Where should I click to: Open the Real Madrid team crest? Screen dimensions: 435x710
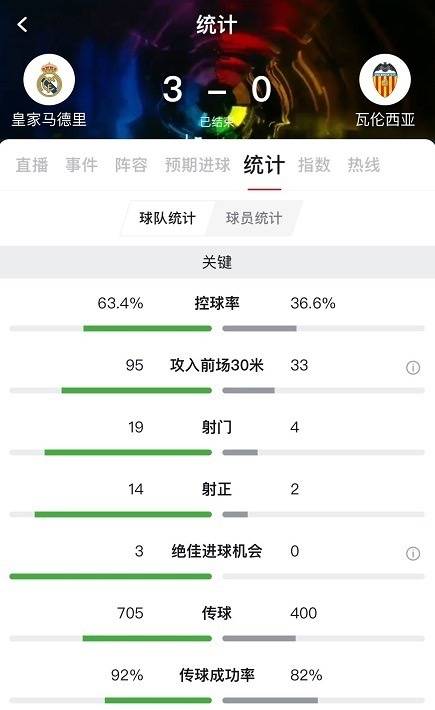[x=49, y=80]
